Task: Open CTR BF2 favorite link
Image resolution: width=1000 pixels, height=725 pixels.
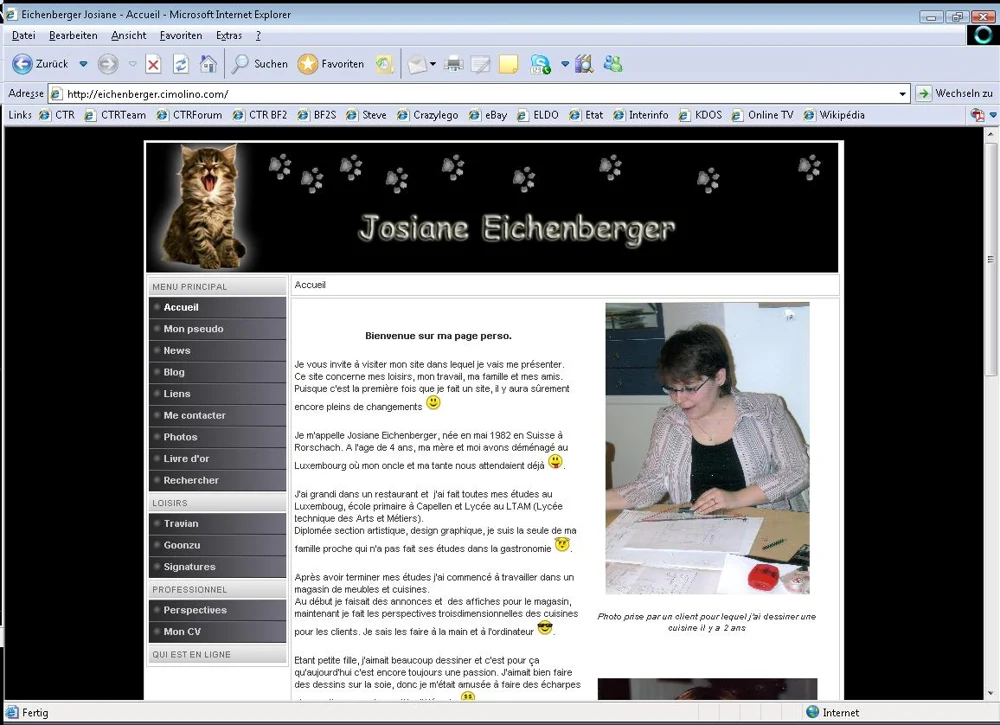Action: tap(260, 115)
